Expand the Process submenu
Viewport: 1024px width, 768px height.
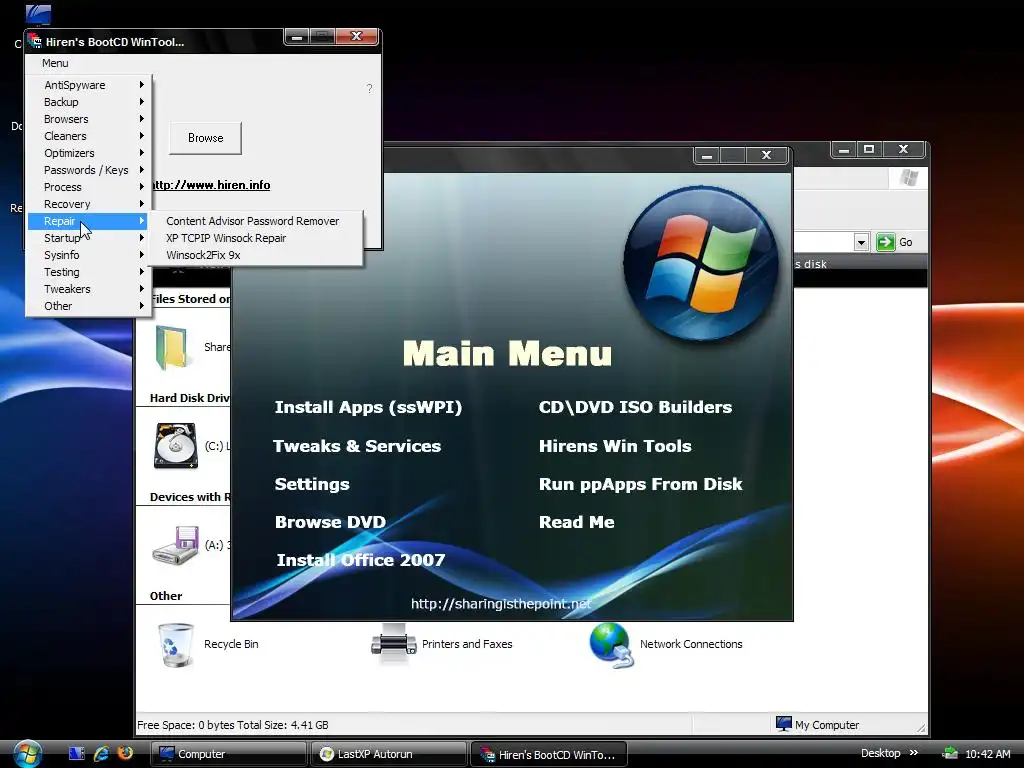87,187
